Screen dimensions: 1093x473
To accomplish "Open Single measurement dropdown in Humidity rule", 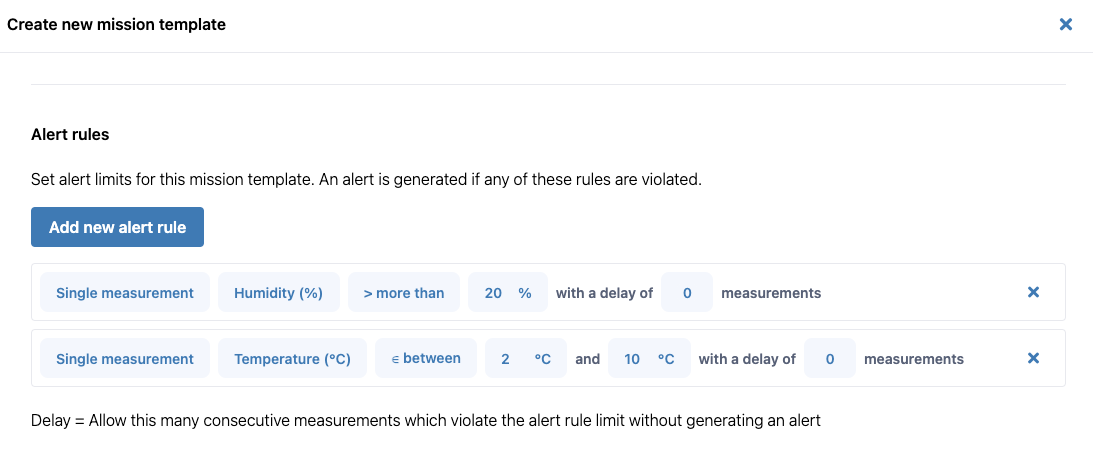I will 125,293.
